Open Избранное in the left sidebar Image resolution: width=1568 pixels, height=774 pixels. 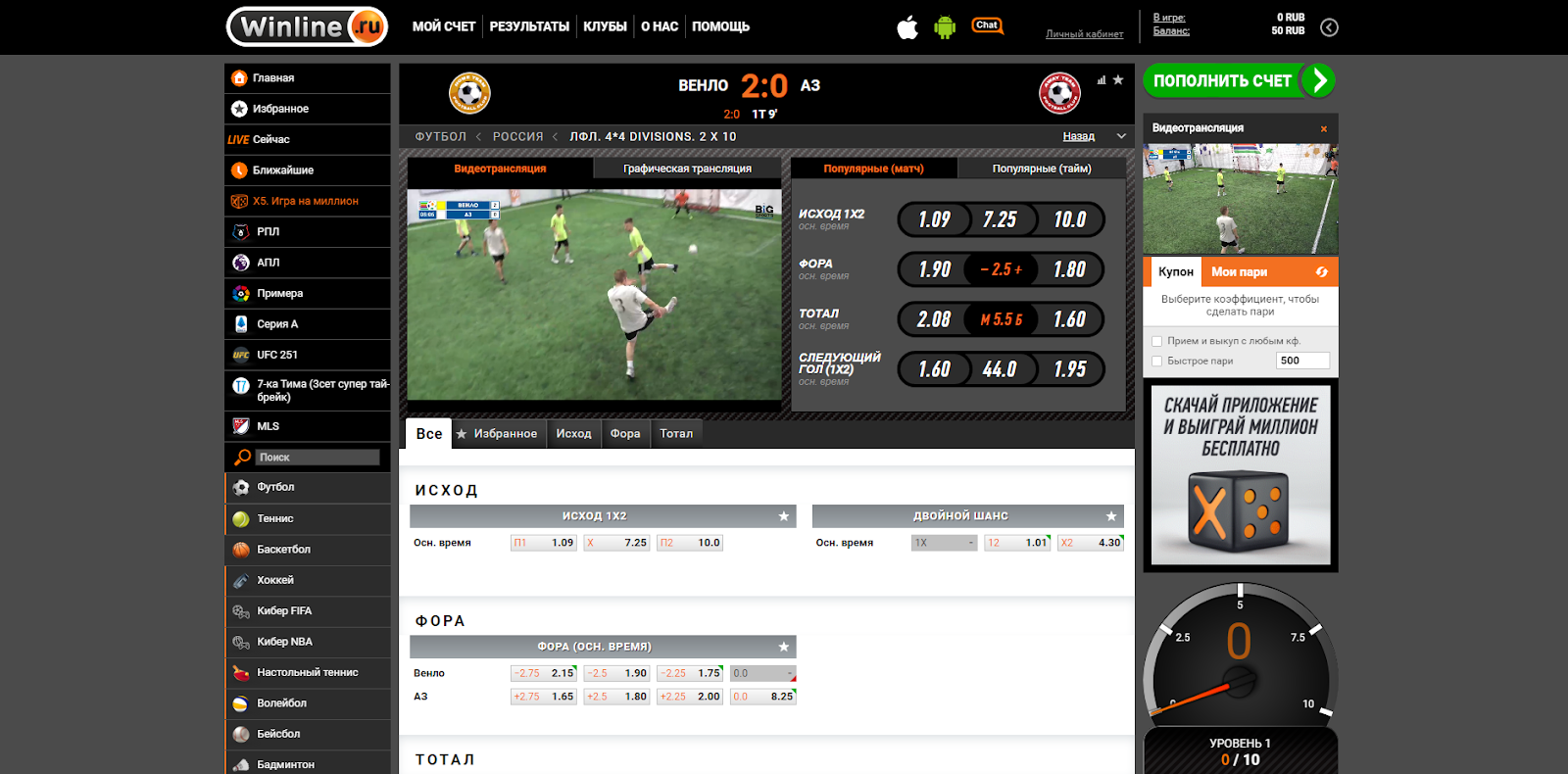pyautogui.click(x=308, y=109)
